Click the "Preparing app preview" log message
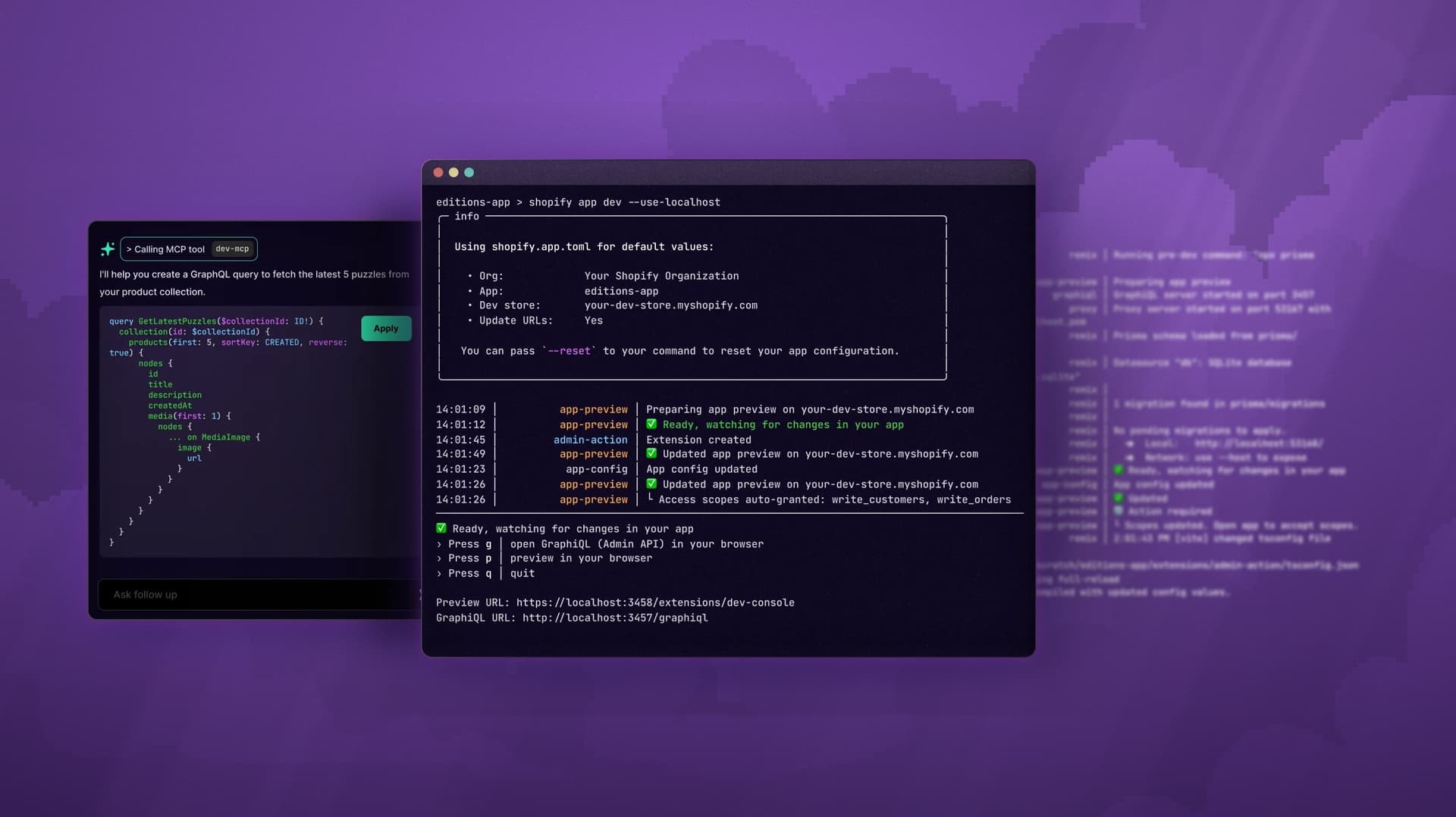The width and height of the screenshot is (1456, 817). point(810,409)
